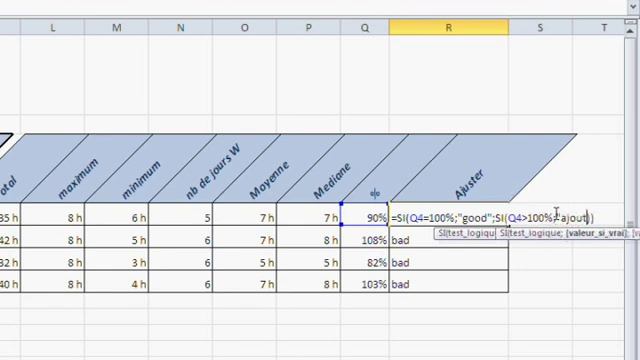The height and width of the screenshot is (360, 640).
Task: Click the SI formula being edited in column R
Action: [492, 218]
